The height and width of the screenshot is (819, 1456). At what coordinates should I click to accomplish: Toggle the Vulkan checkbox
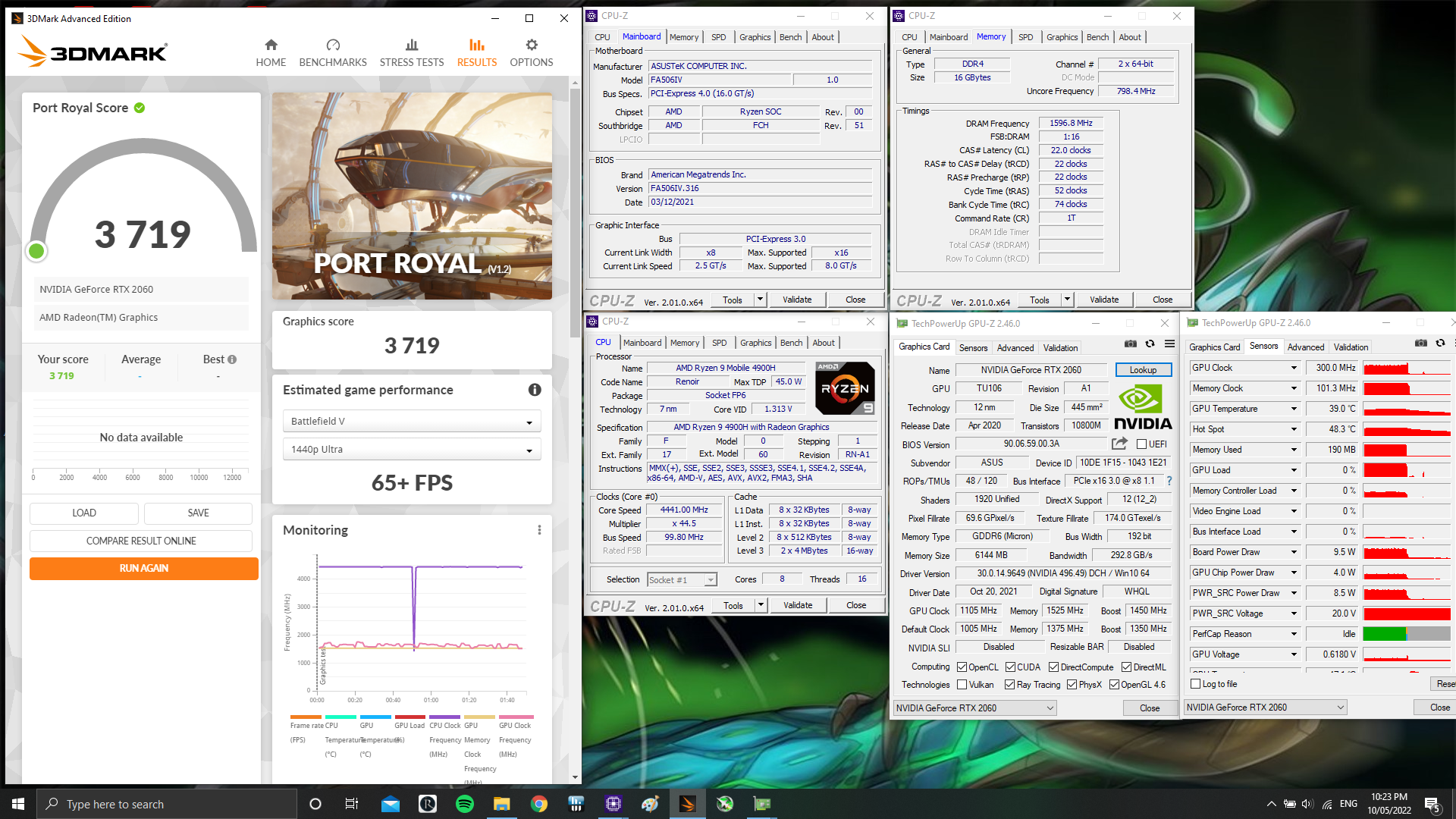(x=962, y=685)
